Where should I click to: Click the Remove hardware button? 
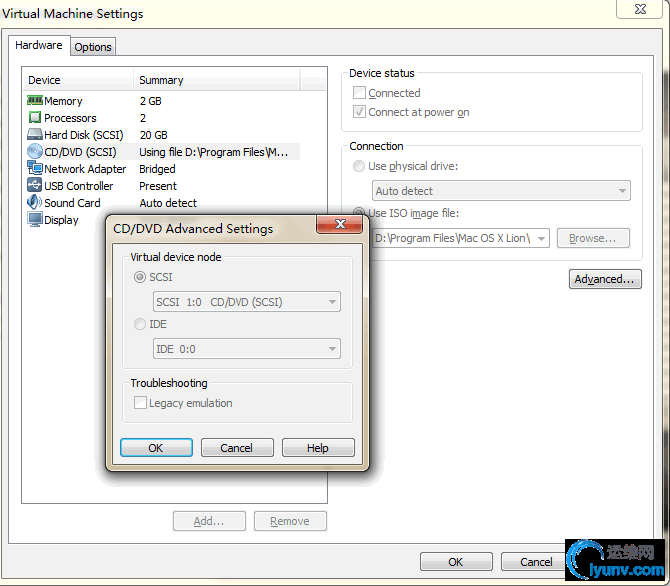coord(290,521)
